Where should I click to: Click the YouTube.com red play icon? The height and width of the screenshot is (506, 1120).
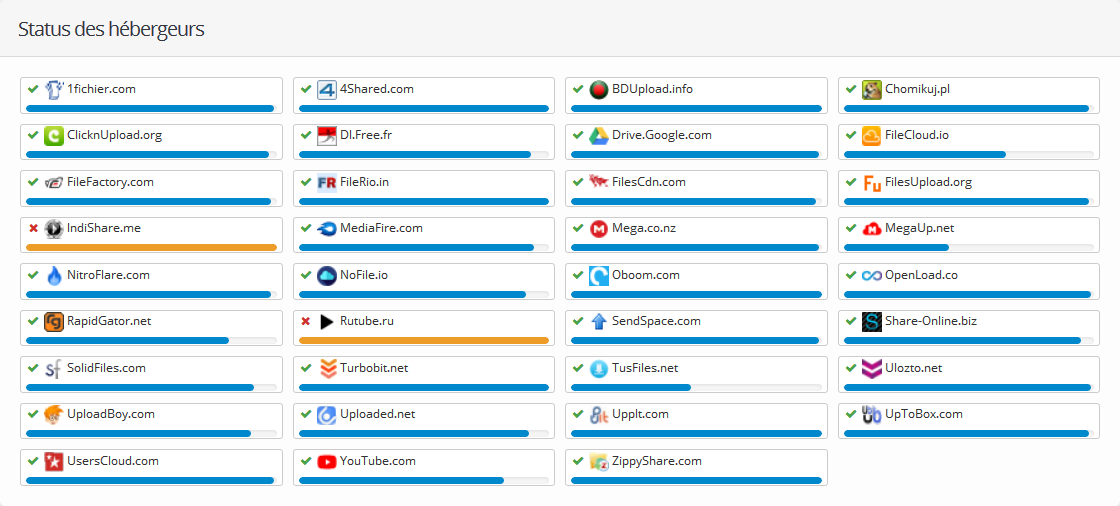327,462
